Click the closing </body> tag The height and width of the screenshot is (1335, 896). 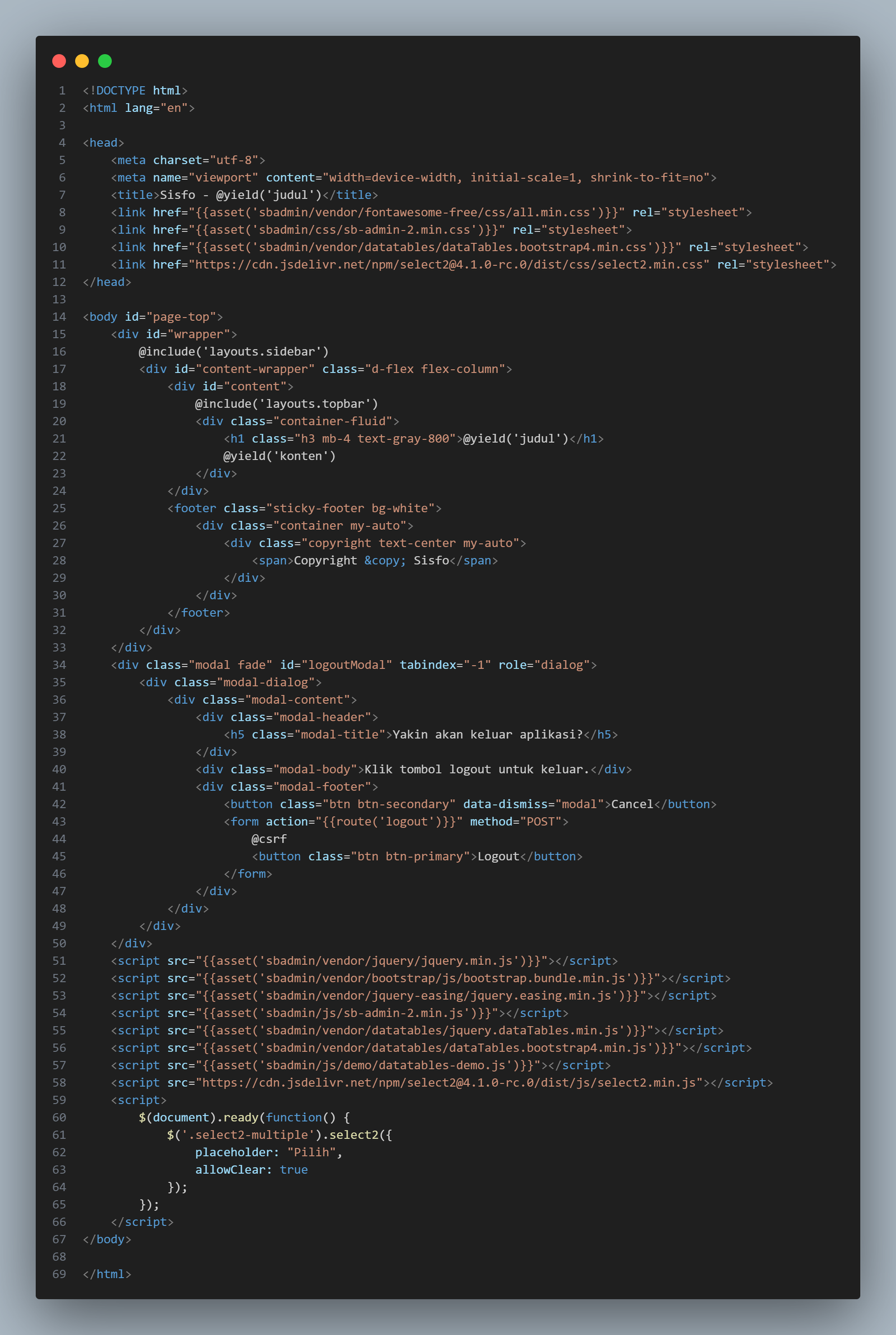point(107,1240)
